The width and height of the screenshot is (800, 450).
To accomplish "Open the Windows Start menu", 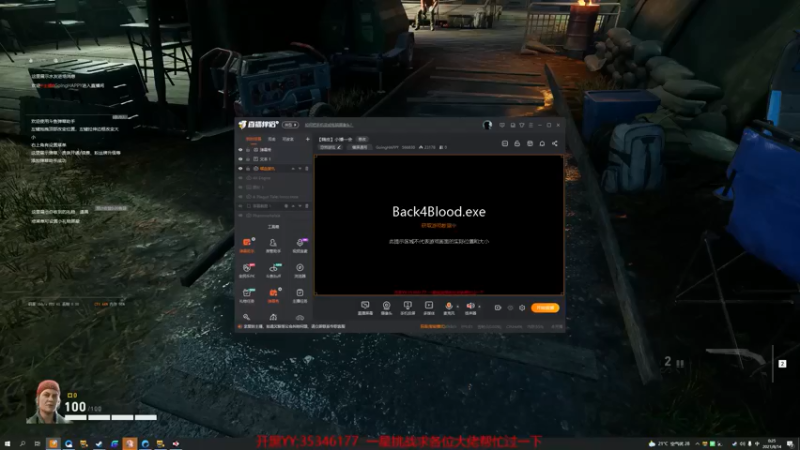I will pos(7,444).
